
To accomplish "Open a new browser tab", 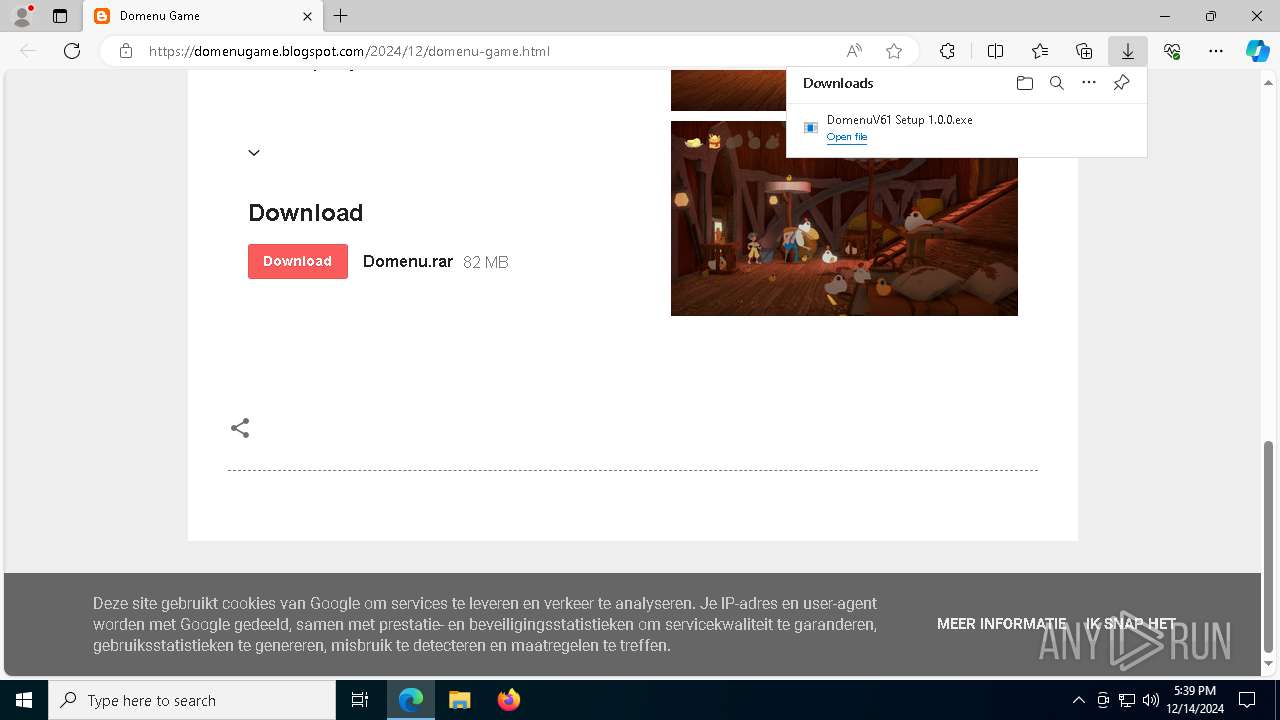I will (x=341, y=16).
